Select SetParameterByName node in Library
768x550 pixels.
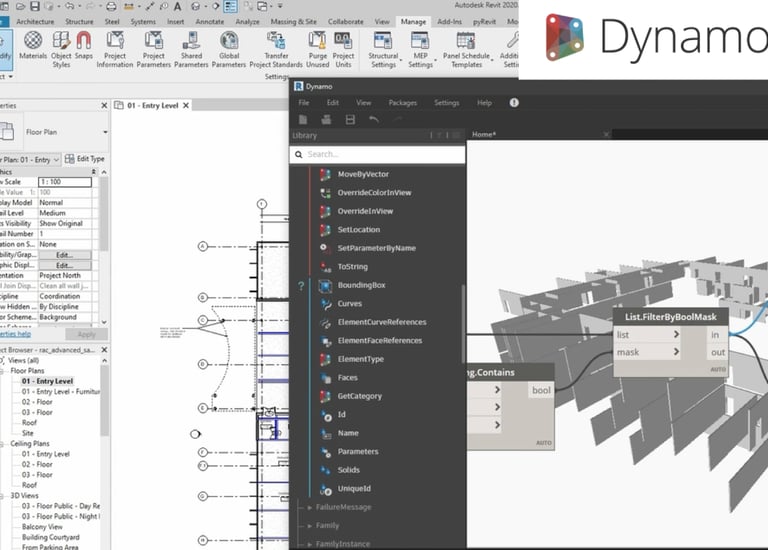[376, 248]
